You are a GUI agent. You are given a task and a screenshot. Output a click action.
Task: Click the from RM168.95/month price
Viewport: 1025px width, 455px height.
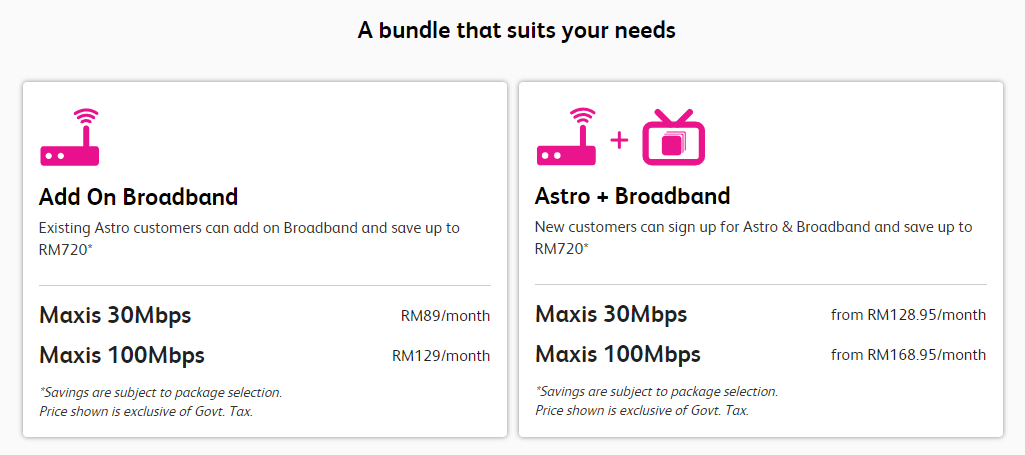(x=908, y=355)
